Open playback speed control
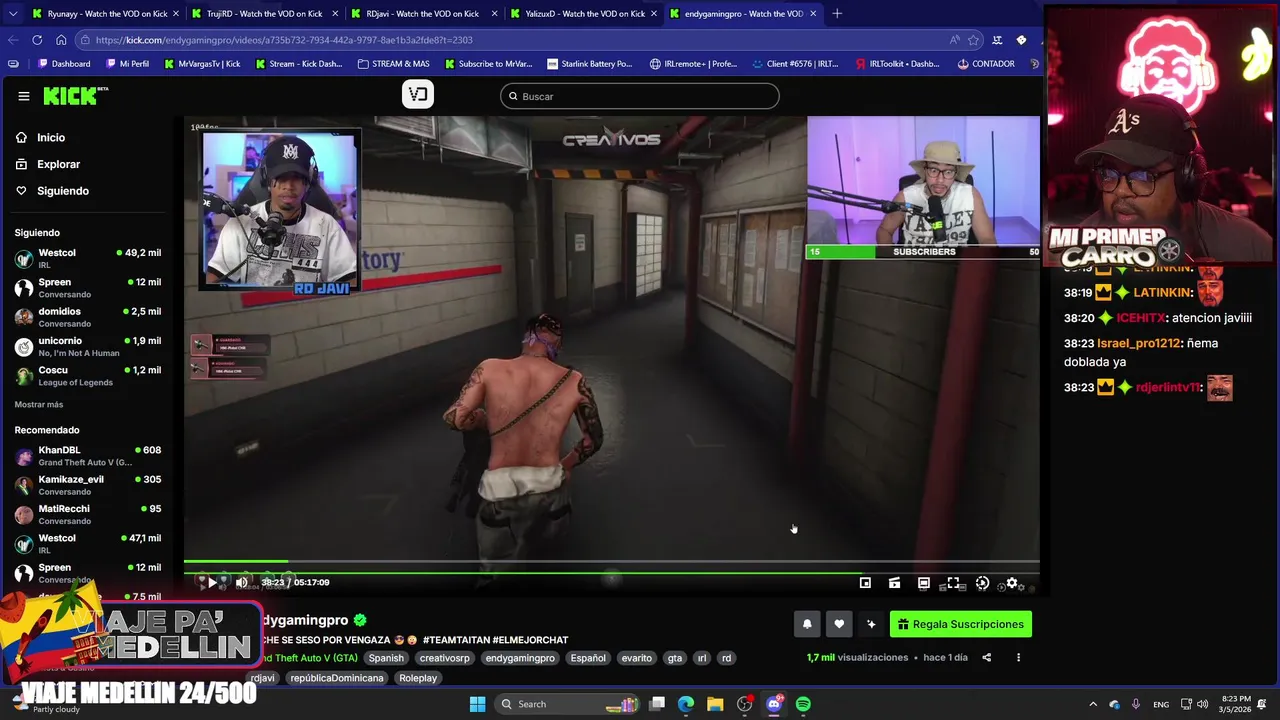The height and width of the screenshot is (720, 1280). pyautogui.click(x=982, y=583)
